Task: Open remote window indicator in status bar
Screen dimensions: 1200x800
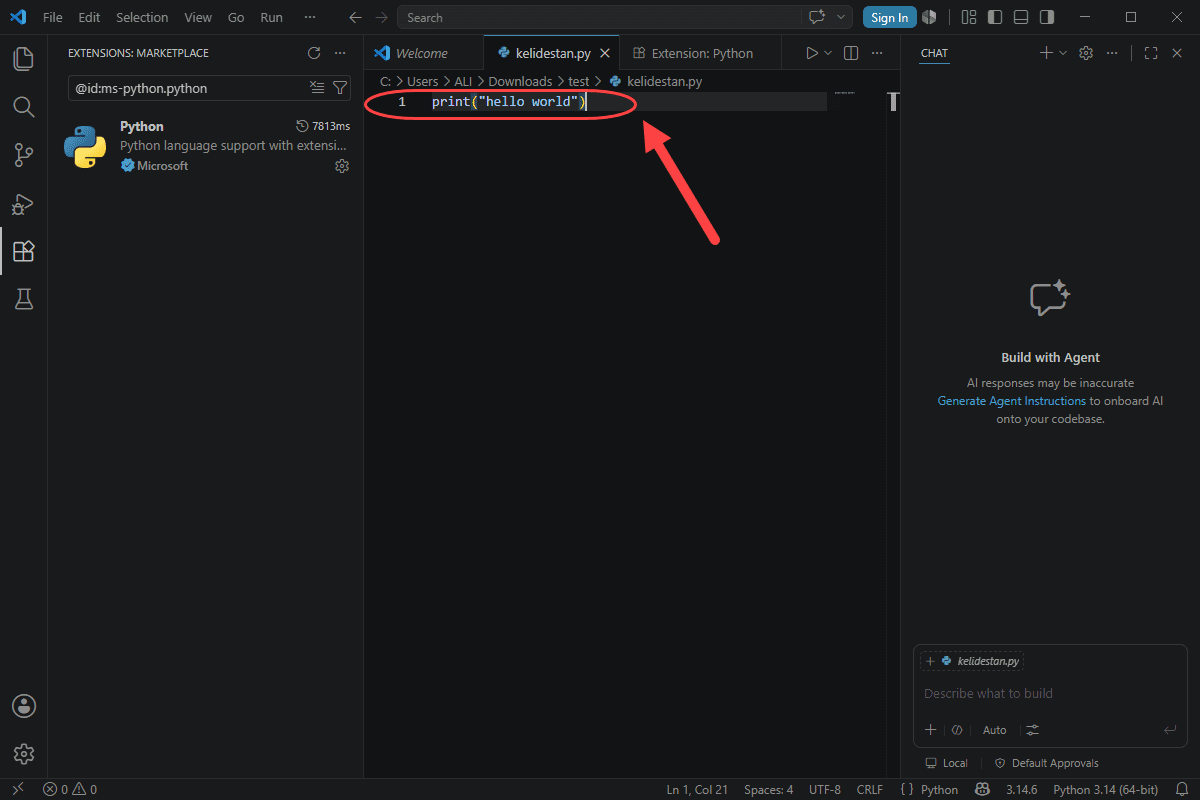Action: point(17,789)
